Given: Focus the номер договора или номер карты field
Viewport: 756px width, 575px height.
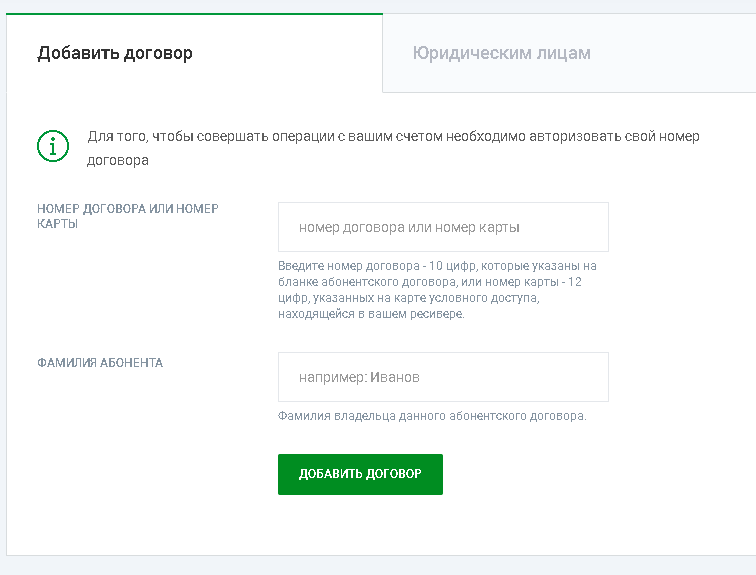Looking at the screenshot, I should (x=443, y=227).
